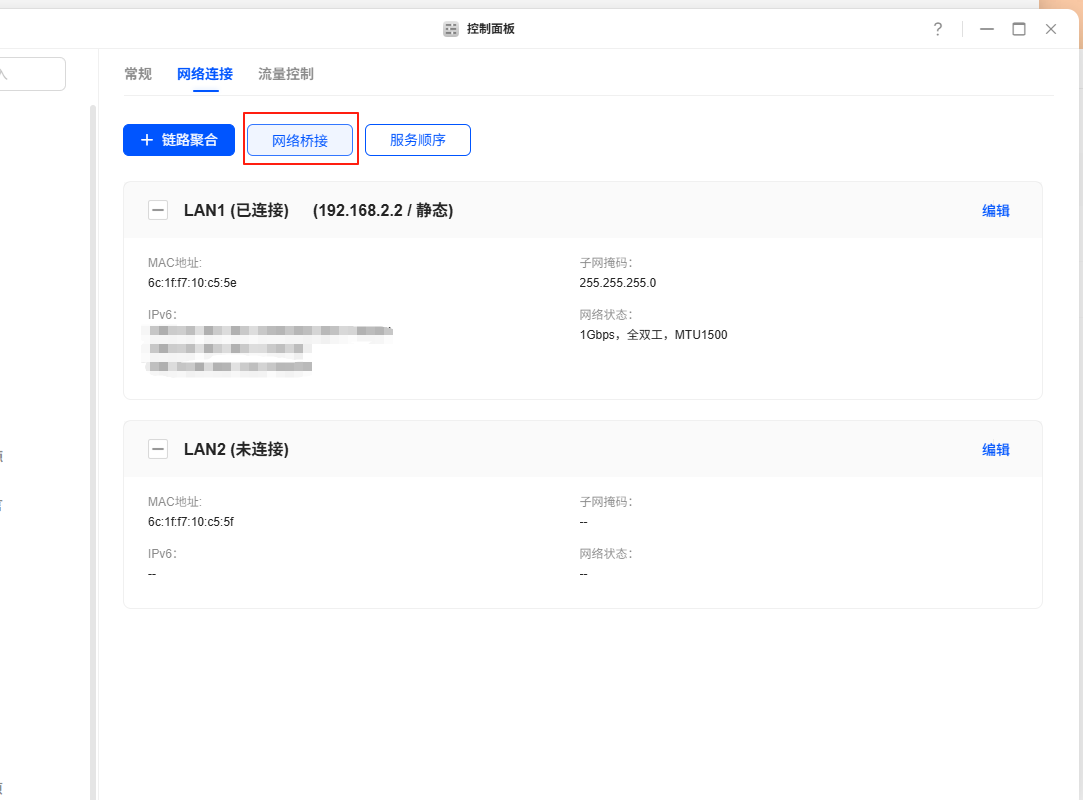Click subnet mask 255.255.255.0 value
1083x800 pixels.
pos(617,283)
